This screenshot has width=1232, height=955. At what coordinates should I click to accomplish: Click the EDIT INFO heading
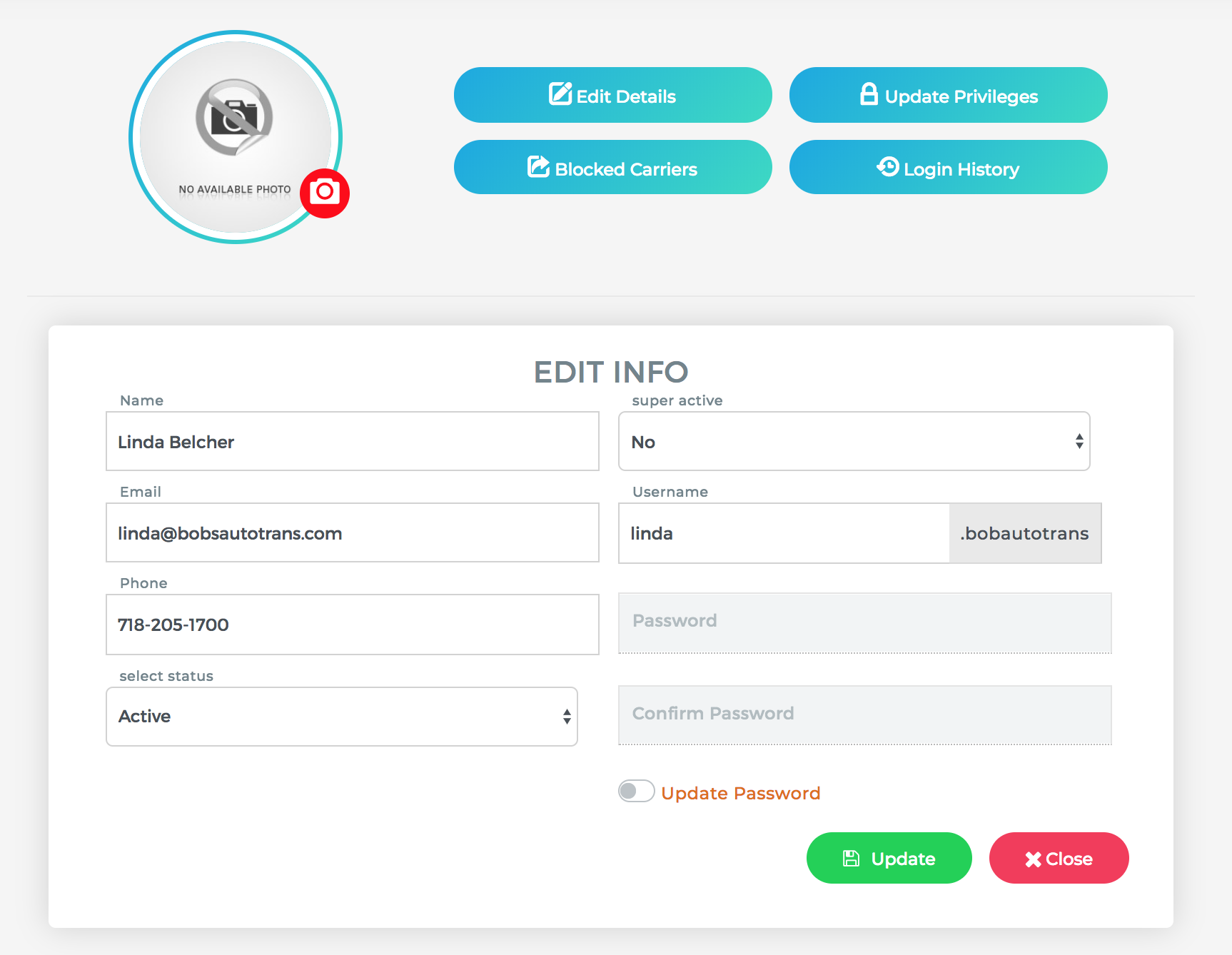click(611, 372)
